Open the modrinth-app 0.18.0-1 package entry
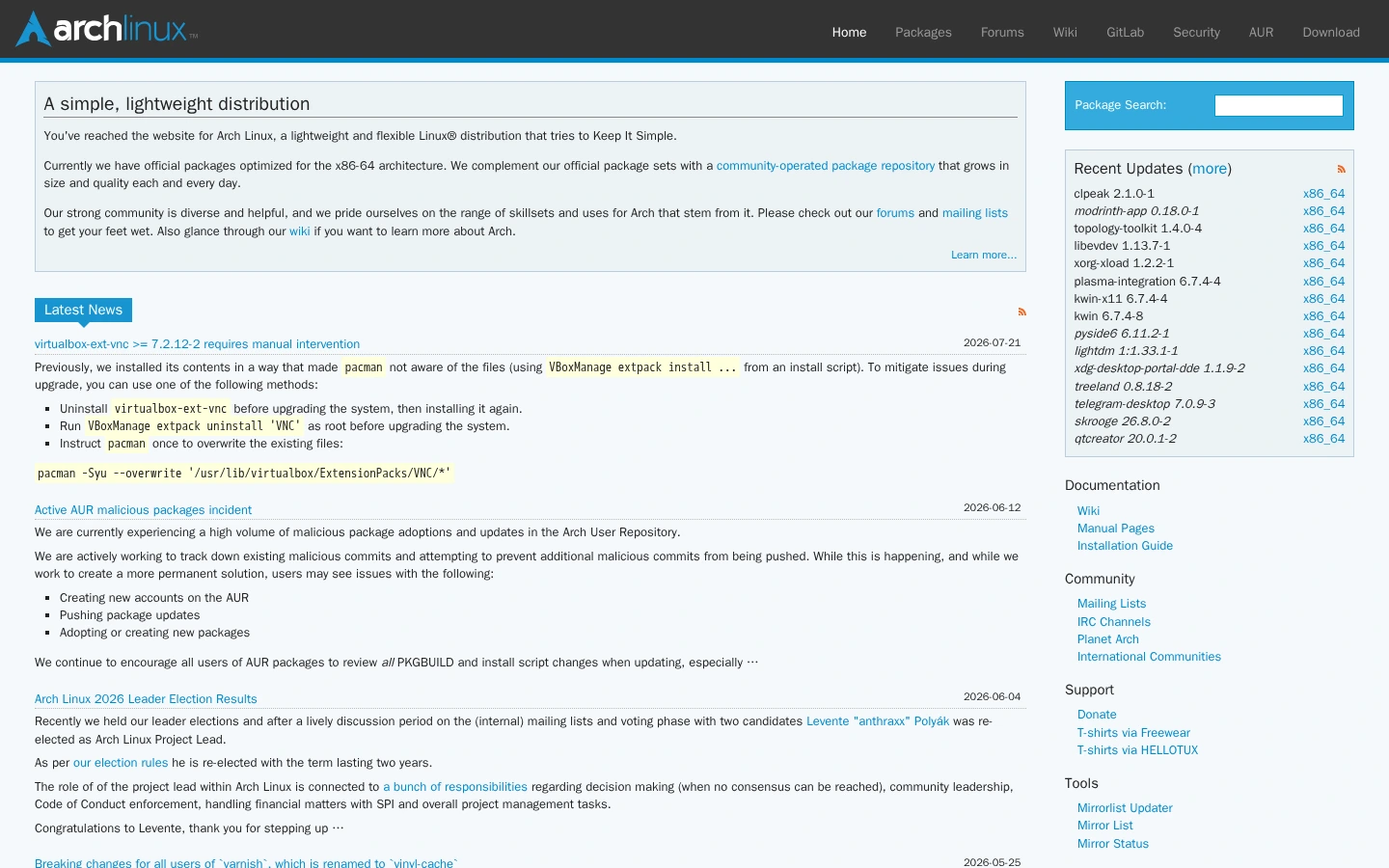The width and height of the screenshot is (1389, 868). (1136, 211)
